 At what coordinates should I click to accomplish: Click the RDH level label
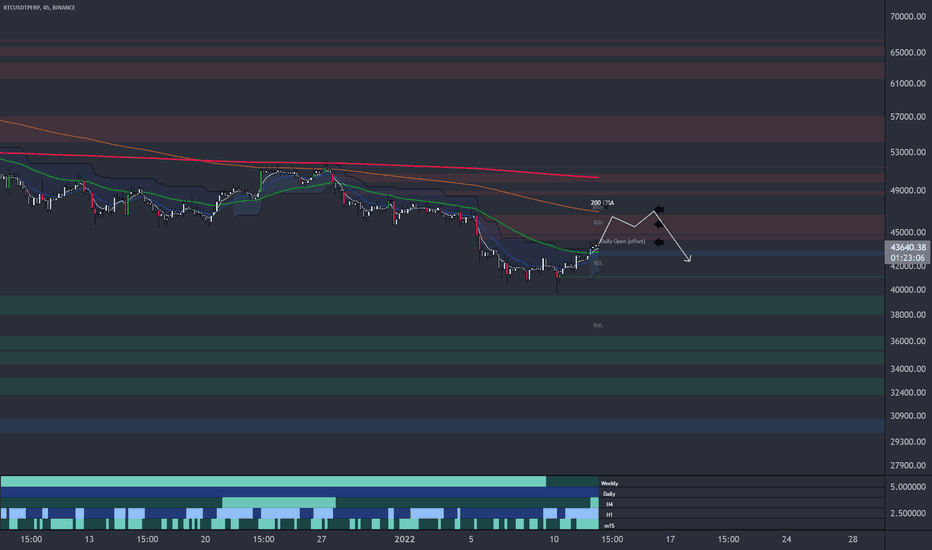click(598, 222)
